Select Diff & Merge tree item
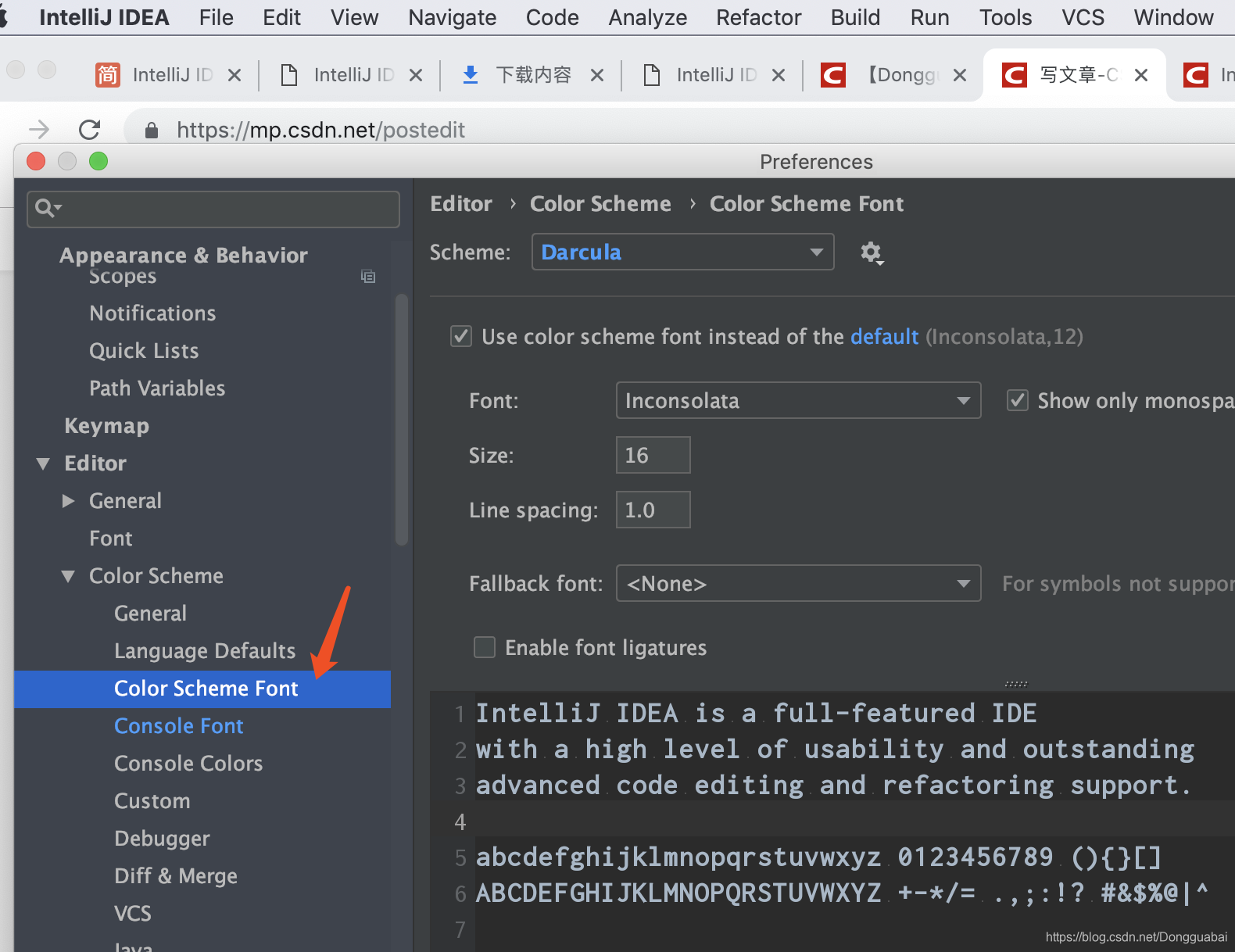Image resolution: width=1235 pixels, height=952 pixels. pos(176,876)
